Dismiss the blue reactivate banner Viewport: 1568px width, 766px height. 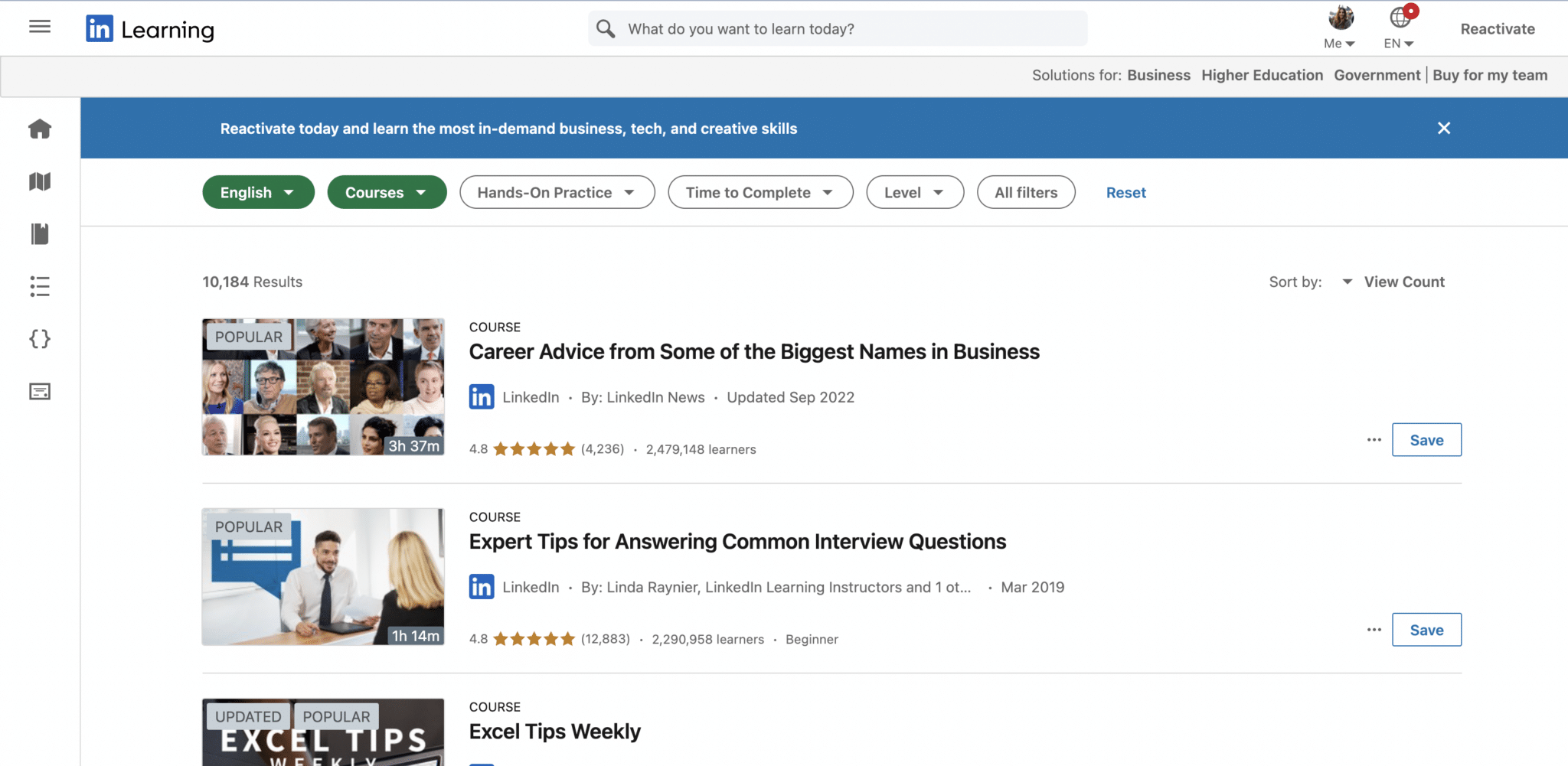tap(1444, 128)
